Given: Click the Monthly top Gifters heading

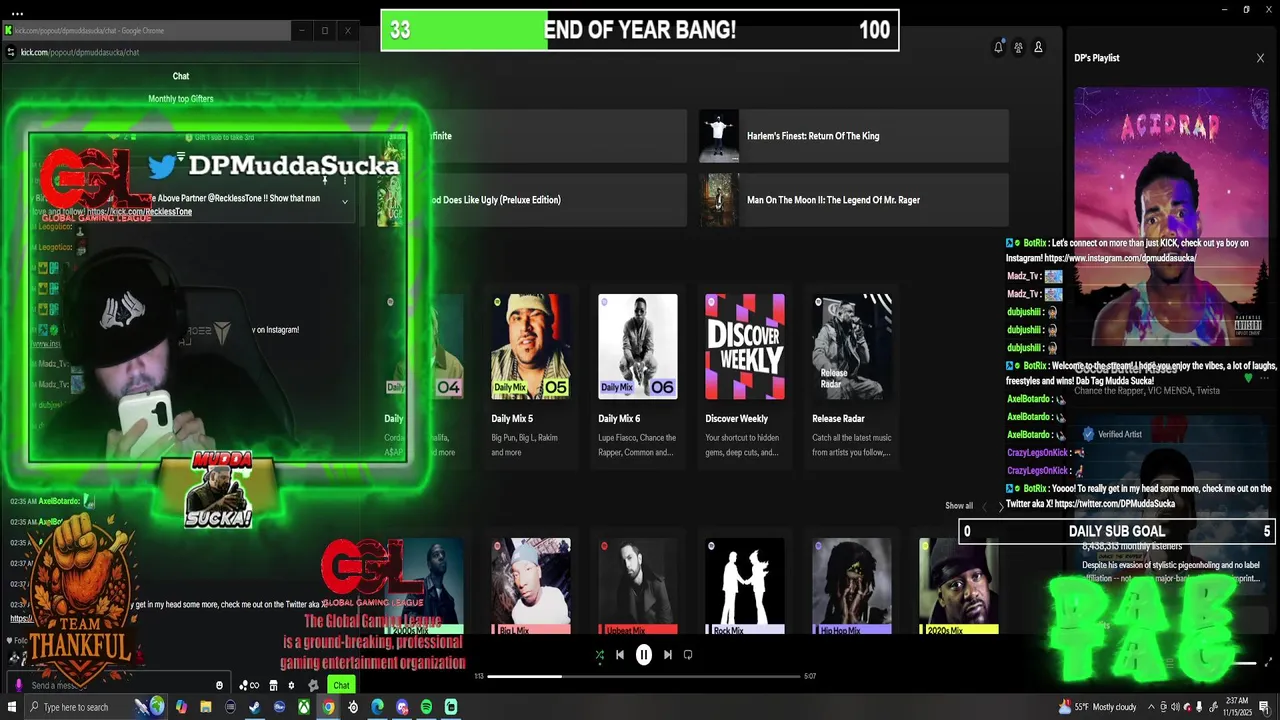Looking at the screenshot, I should [x=181, y=99].
